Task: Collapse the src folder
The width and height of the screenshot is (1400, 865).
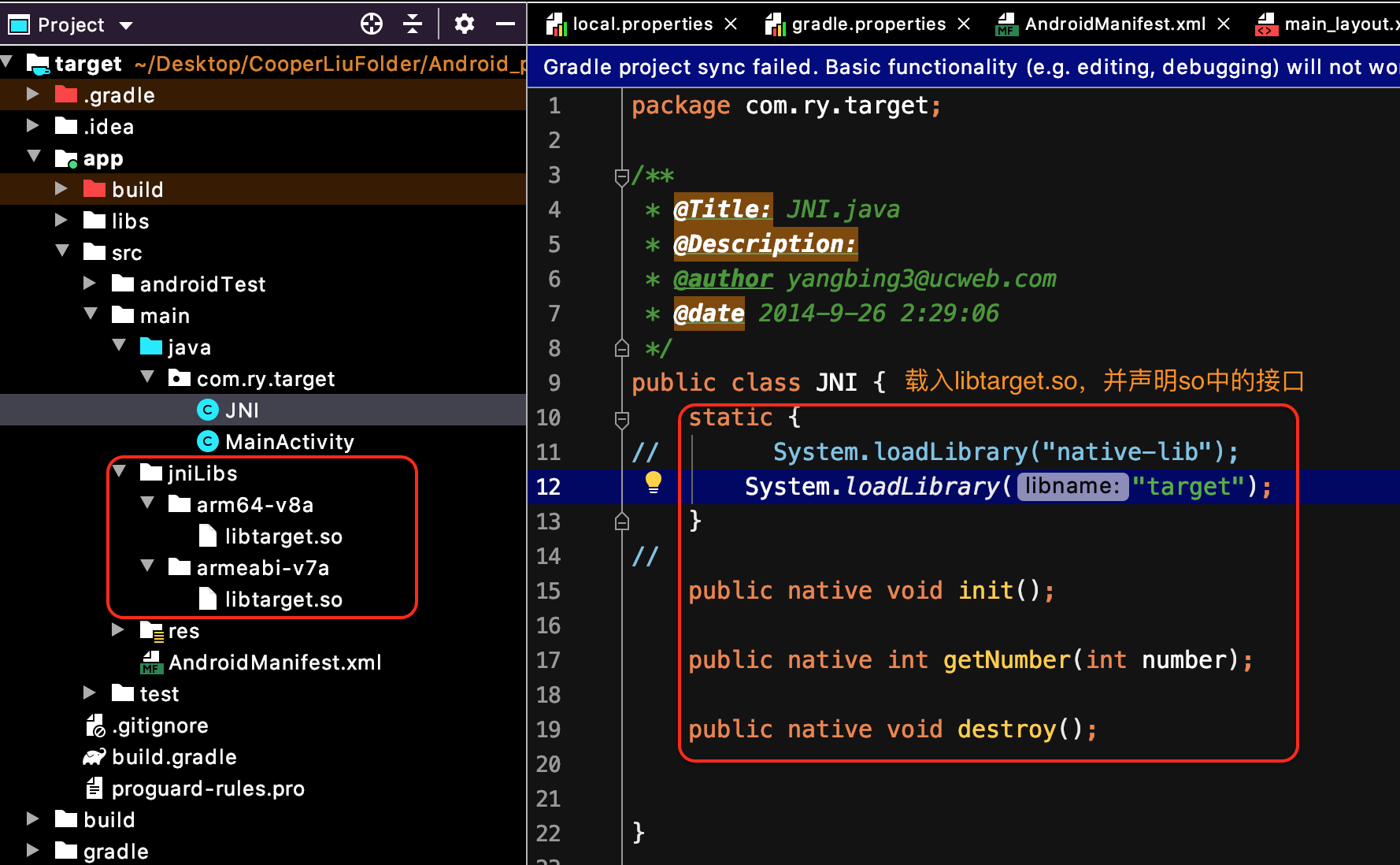Action: pos(62,251)
